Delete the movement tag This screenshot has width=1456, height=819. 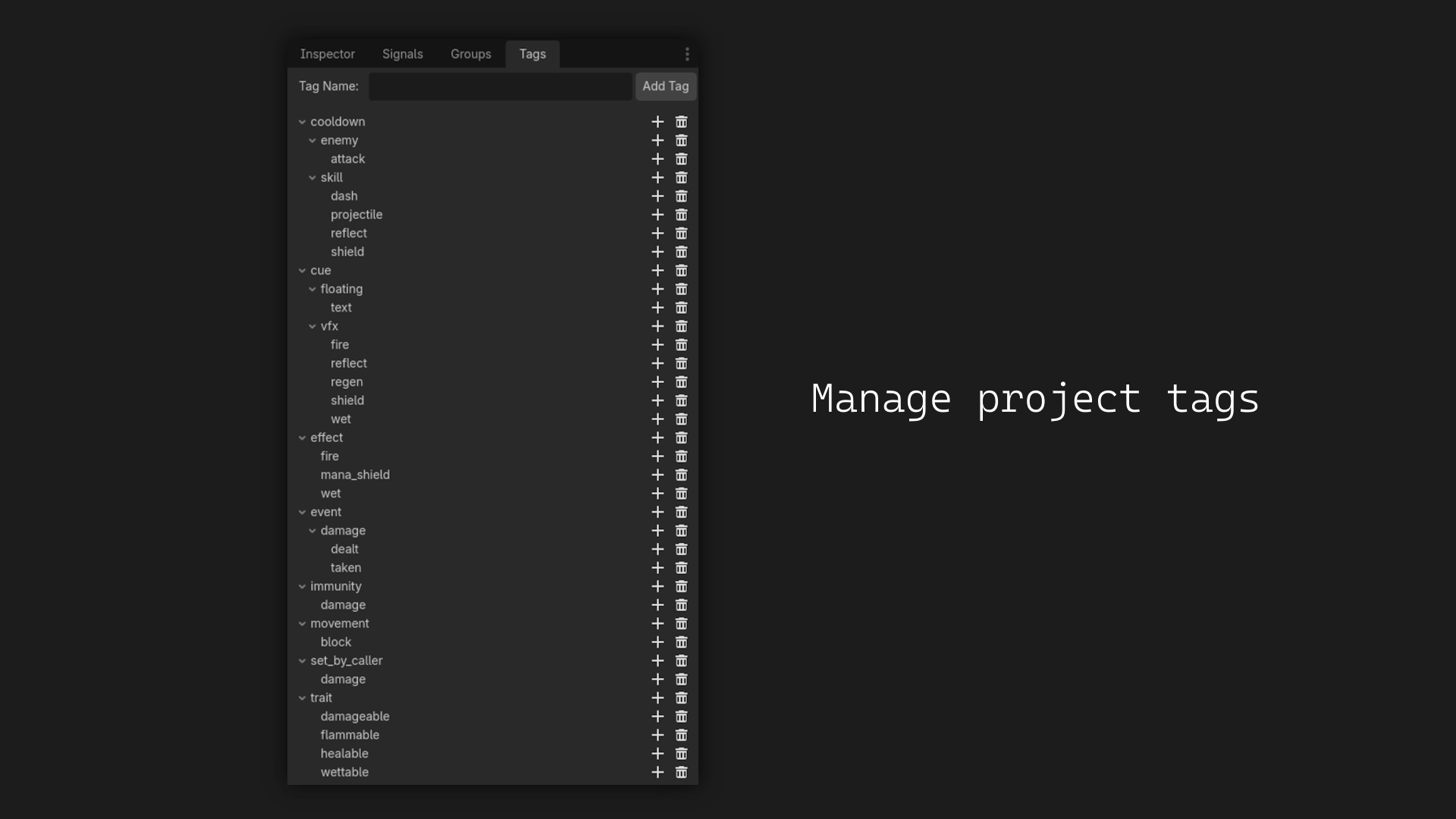[x=681, y=623]
